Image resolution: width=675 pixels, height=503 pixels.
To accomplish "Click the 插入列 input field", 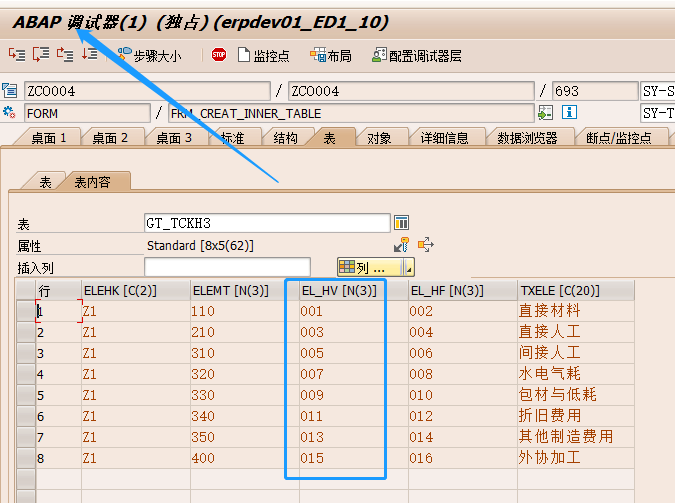I will point(227,267).
